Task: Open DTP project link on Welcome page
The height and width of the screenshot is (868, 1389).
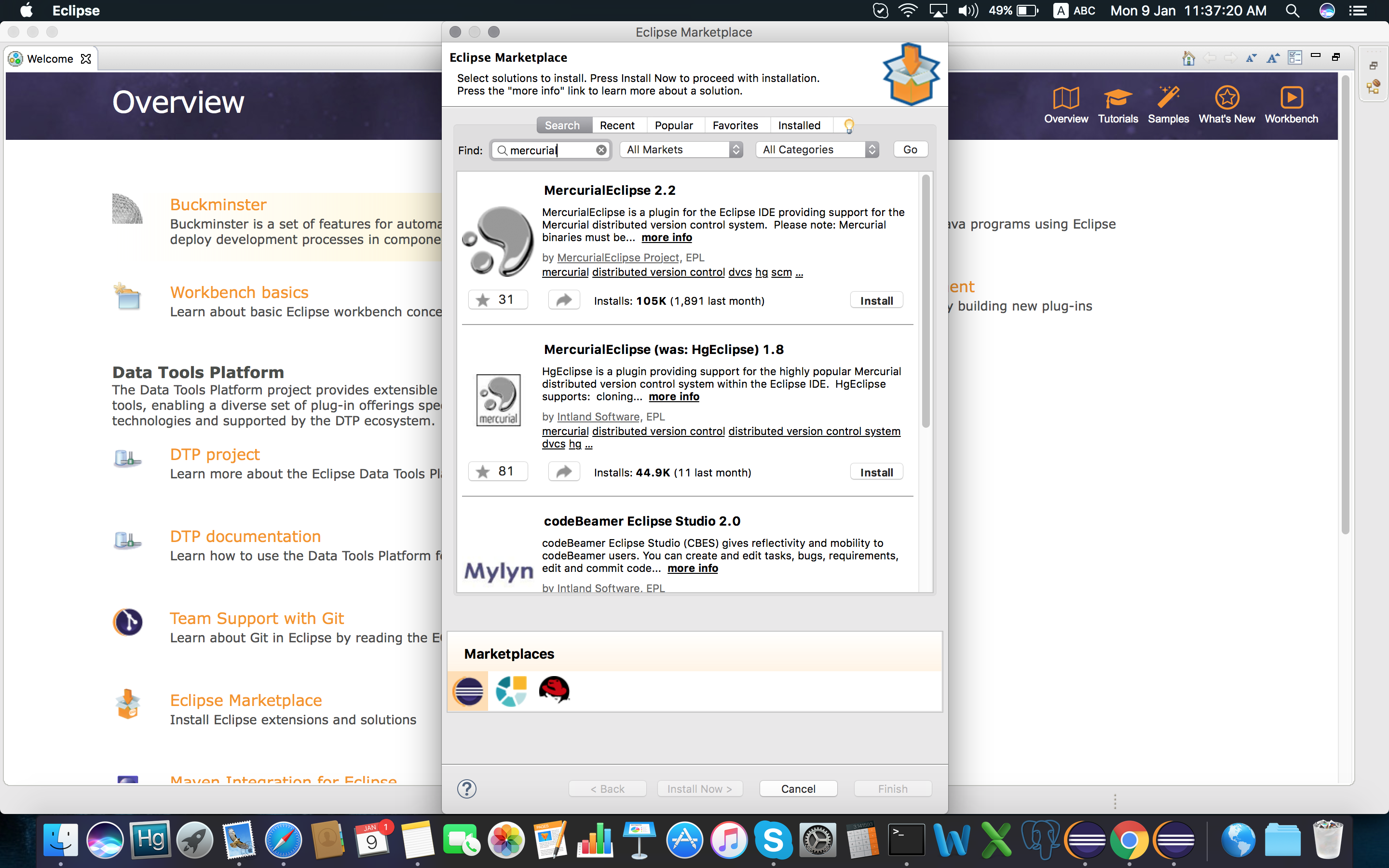Action: 215,455
